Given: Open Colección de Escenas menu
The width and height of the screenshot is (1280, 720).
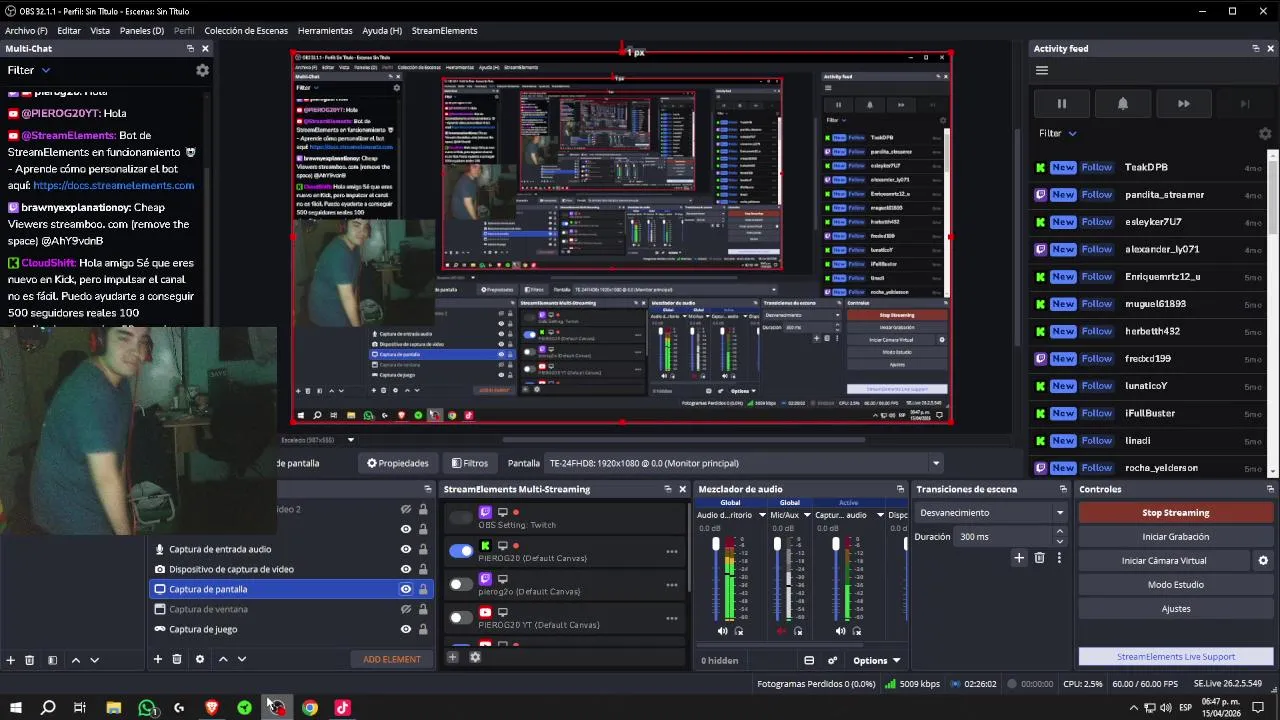Looking at the screenshot, I should (246, 31).
